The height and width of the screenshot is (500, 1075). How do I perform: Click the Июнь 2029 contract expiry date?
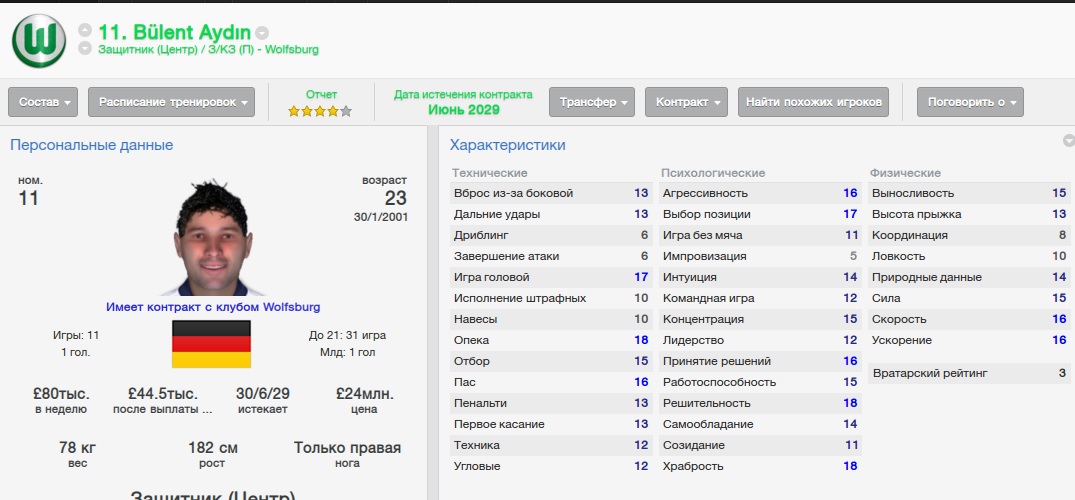[x=463, y=110]
